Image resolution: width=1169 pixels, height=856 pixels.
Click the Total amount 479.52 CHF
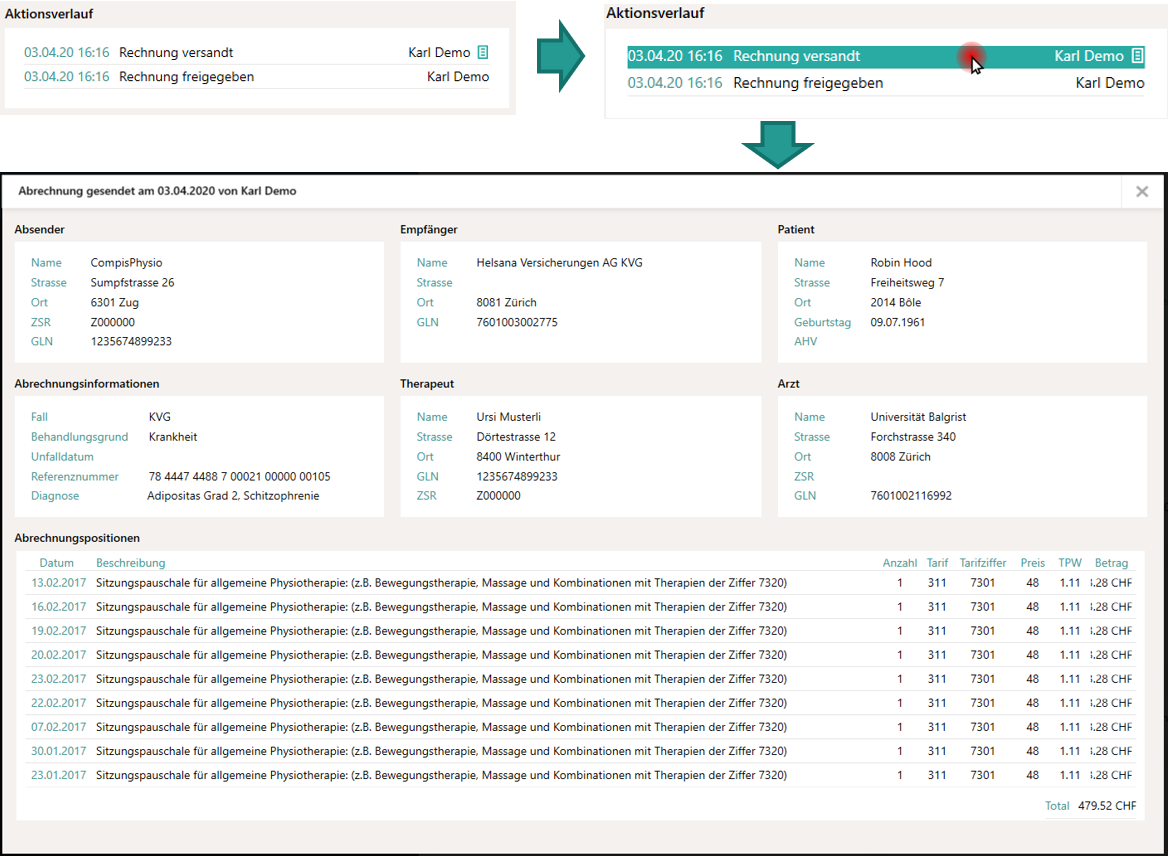[x=1106, y=806]
